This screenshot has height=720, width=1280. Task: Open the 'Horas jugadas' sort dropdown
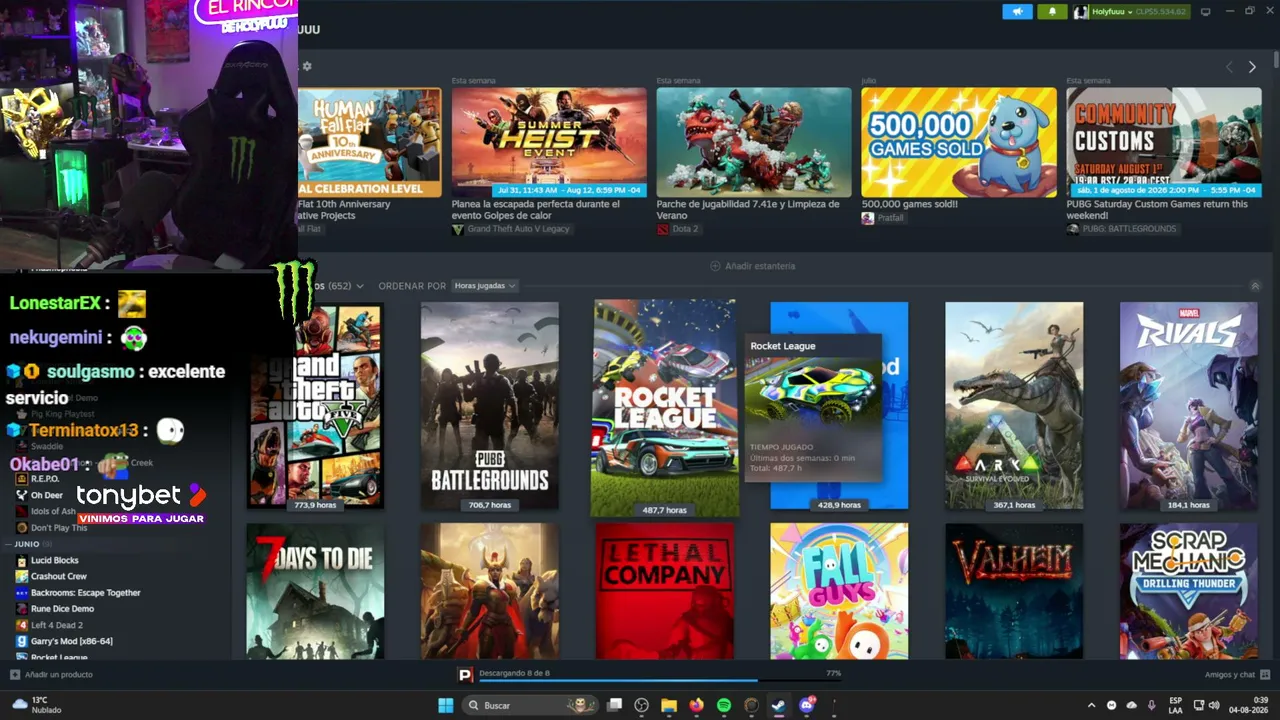click(x=484, y=286)
